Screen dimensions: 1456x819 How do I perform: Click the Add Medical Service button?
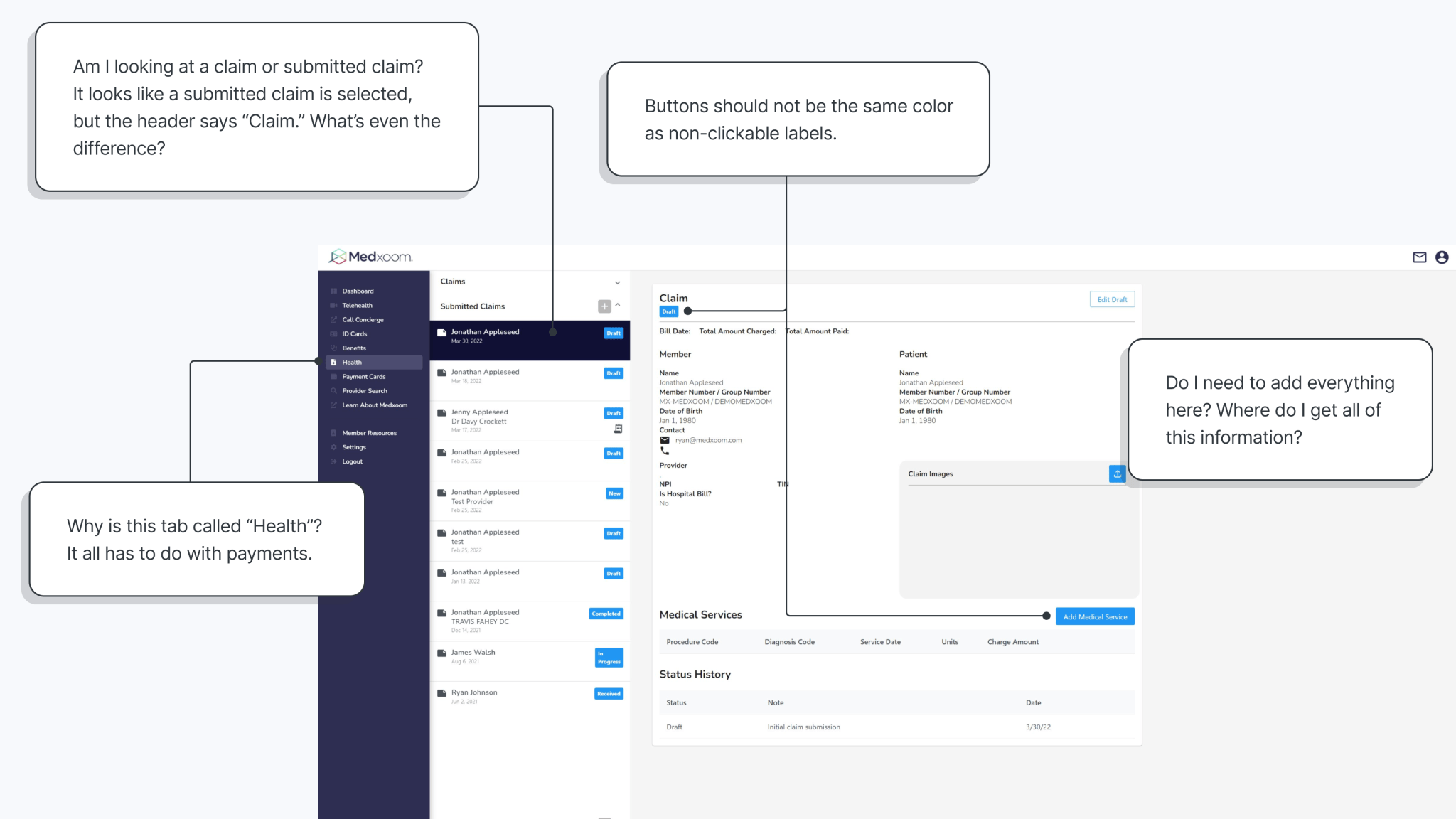click(1095, 616)
